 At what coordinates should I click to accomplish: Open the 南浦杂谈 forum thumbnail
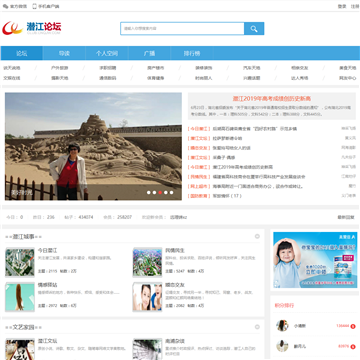147,349
